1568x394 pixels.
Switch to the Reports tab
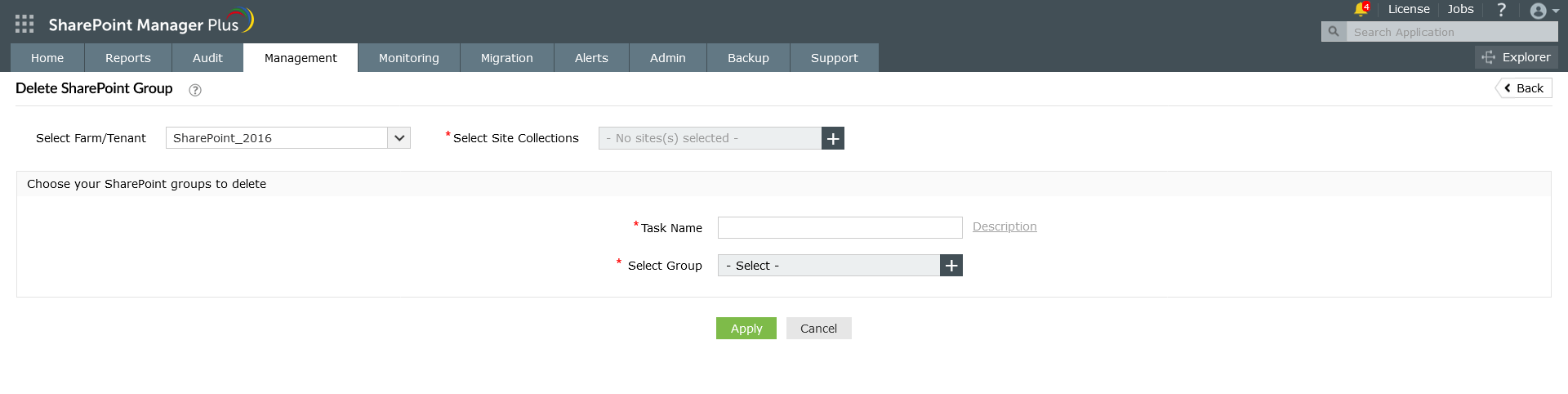[x=128, y=58]
